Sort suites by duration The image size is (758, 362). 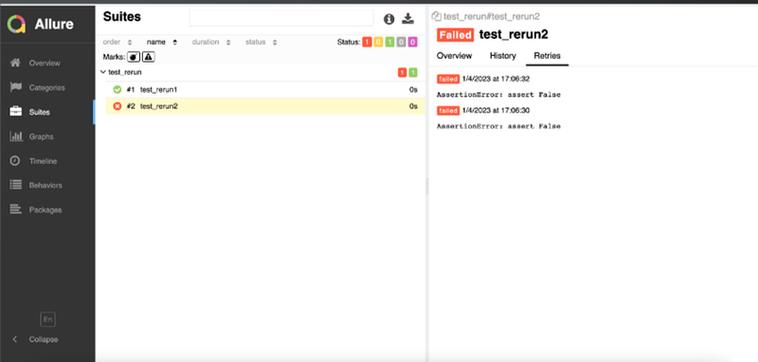click(211, 42)
